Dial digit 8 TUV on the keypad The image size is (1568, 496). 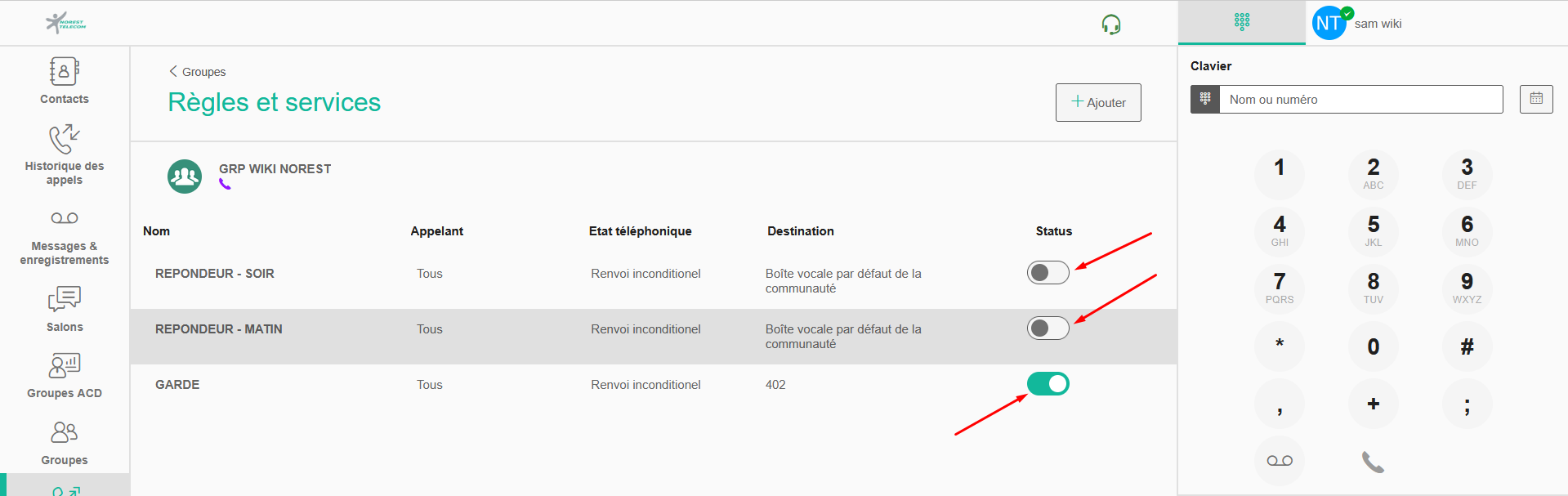point(1374,288)
